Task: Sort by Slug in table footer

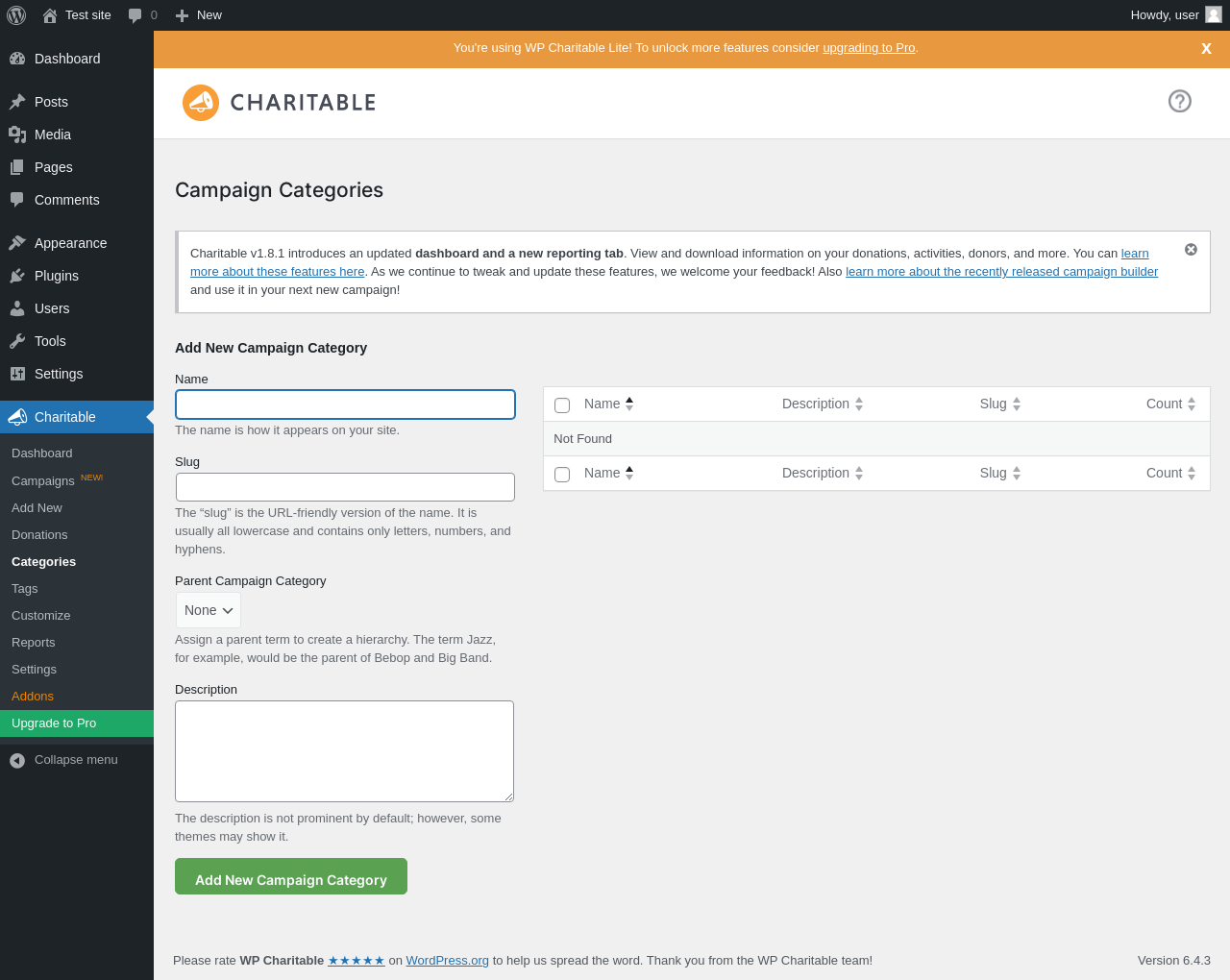Action: click(x=1000, y=473)
